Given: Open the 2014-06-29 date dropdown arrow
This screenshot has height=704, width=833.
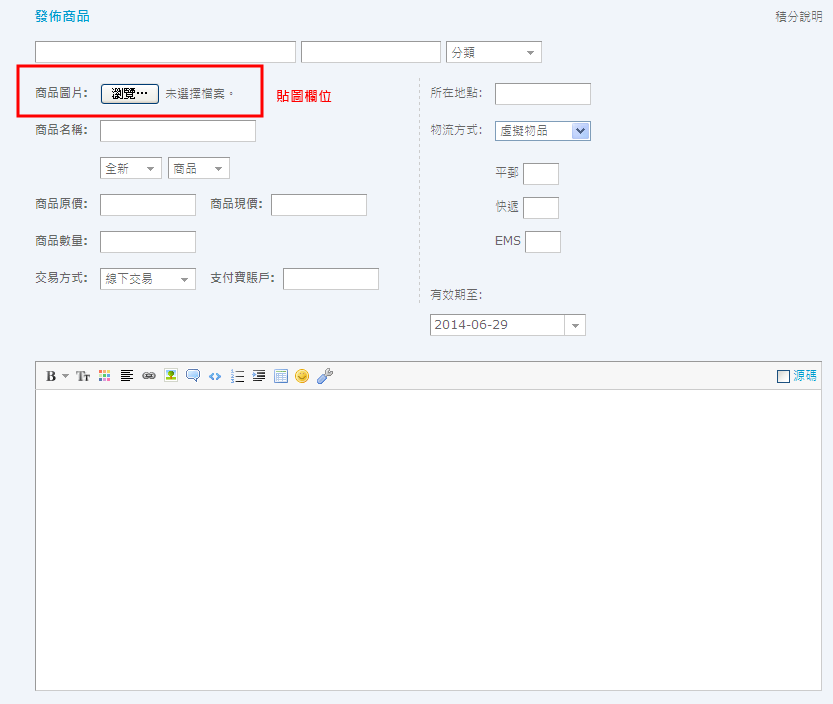Looking at the screenshot, I should [575, 325].
